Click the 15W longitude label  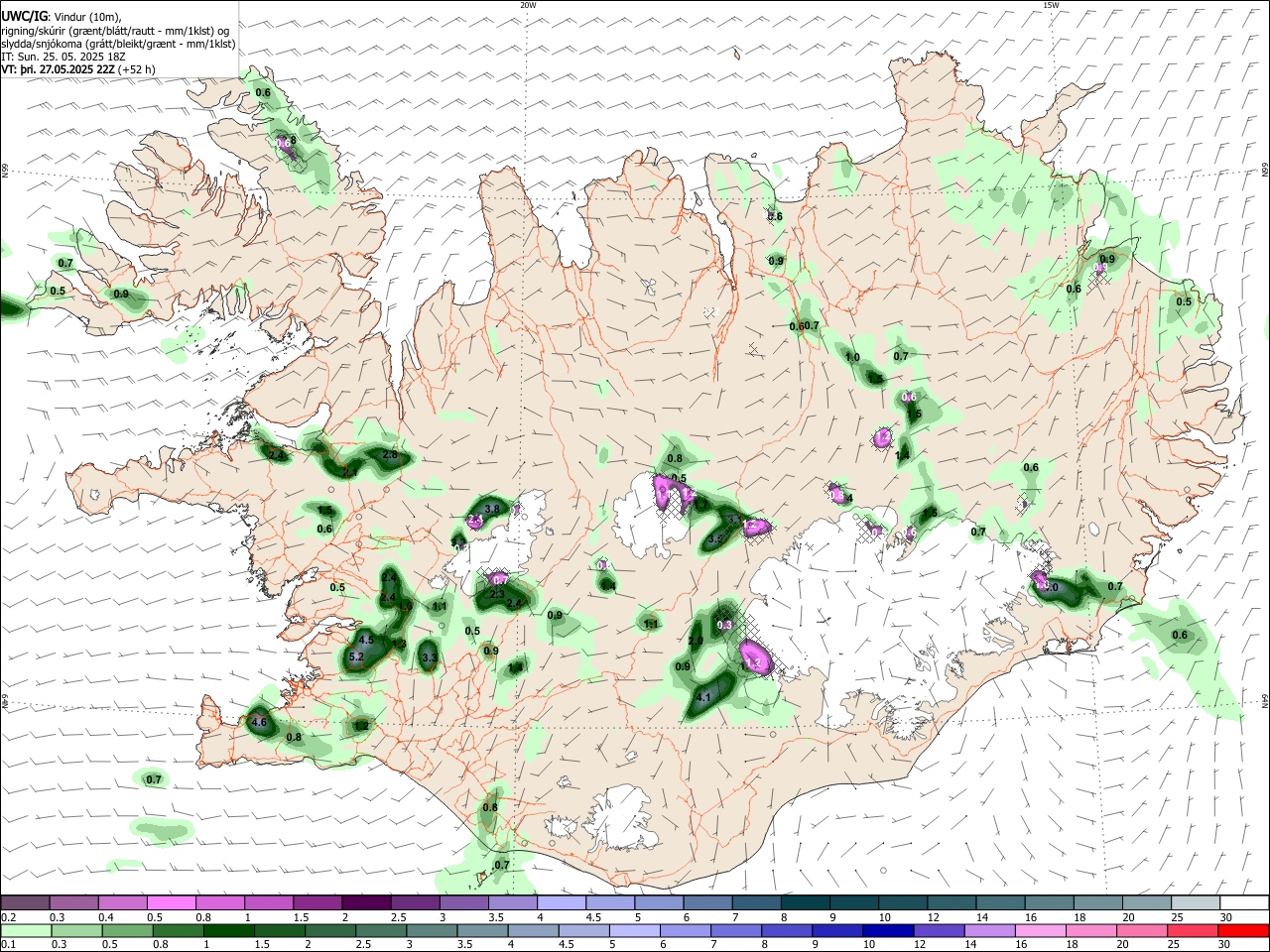coord(1051,5)
